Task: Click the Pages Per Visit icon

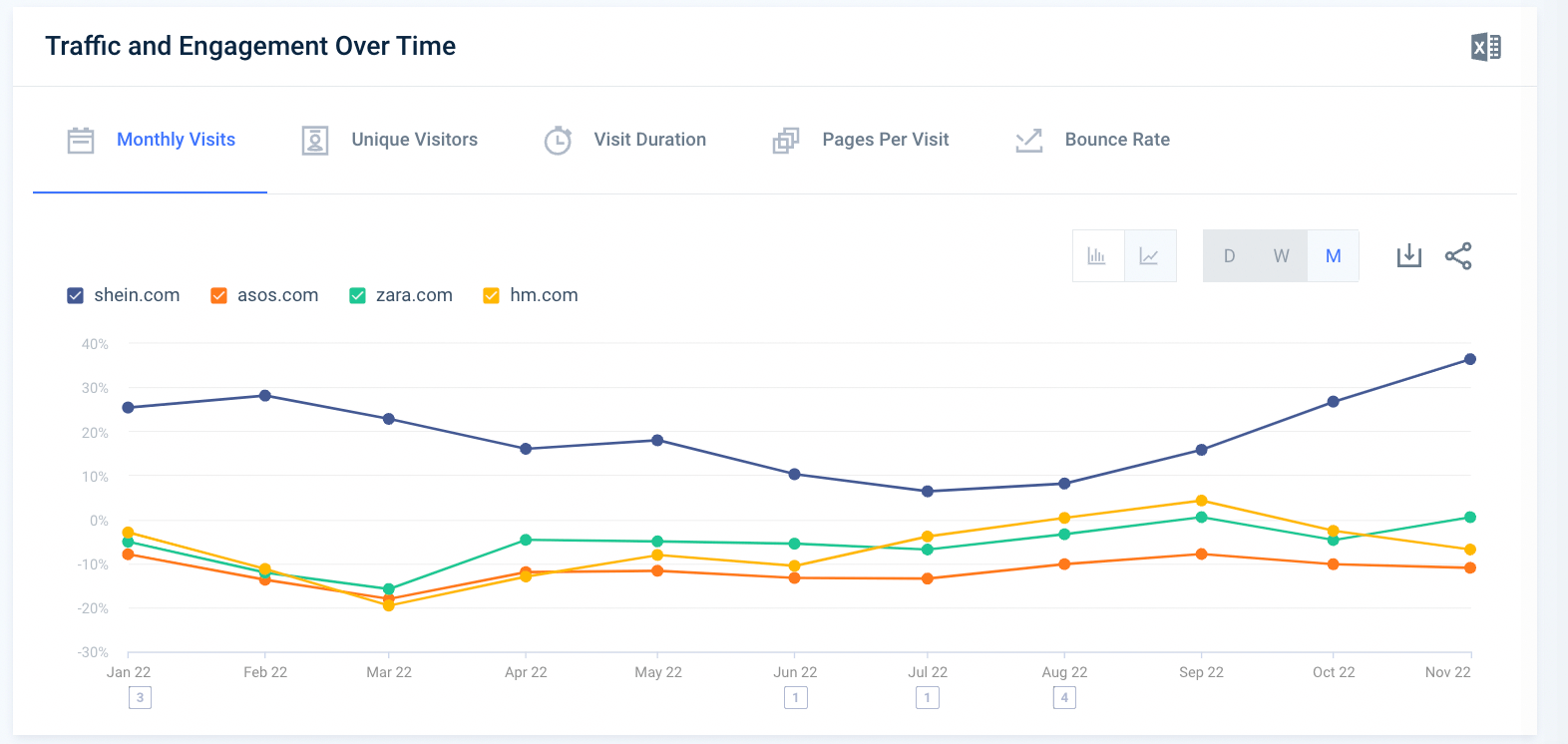Action: pos(786,141)
